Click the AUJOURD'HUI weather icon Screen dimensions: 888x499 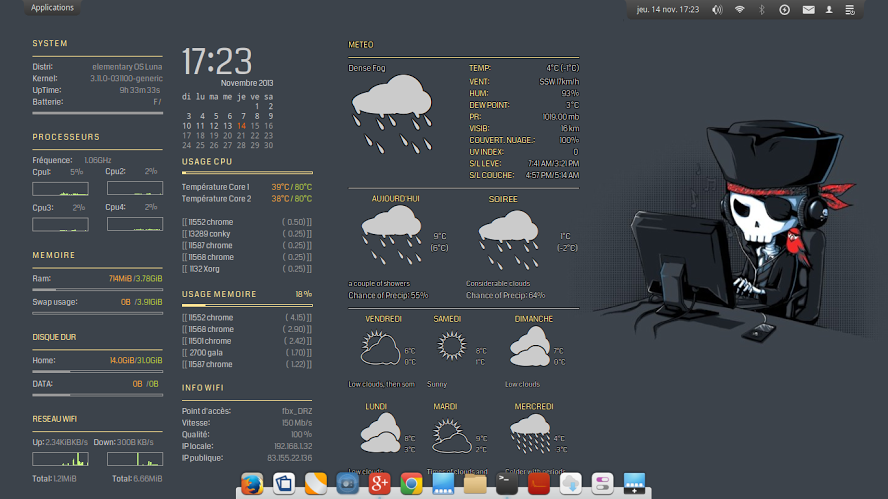391,234
